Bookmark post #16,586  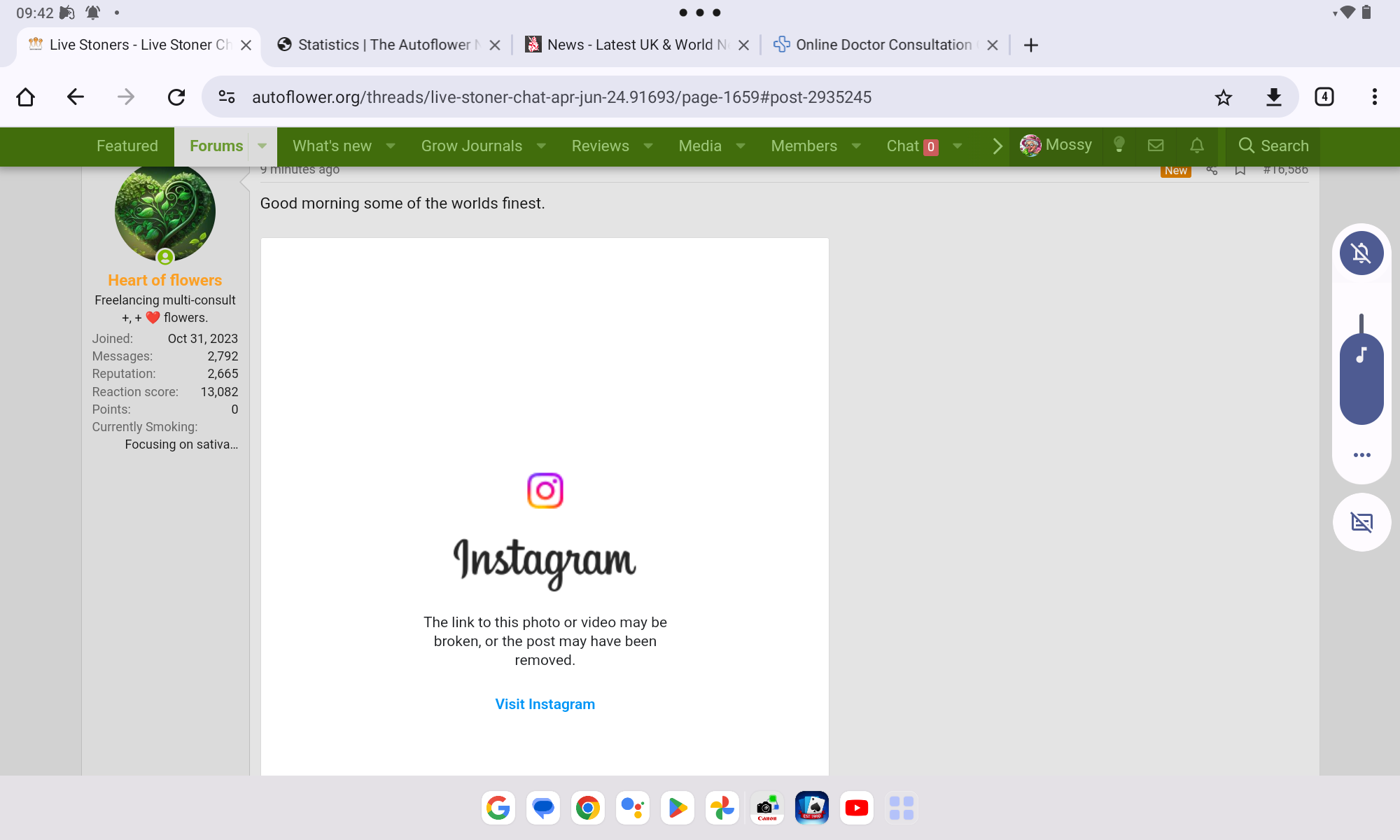(x=1240, y=170)
